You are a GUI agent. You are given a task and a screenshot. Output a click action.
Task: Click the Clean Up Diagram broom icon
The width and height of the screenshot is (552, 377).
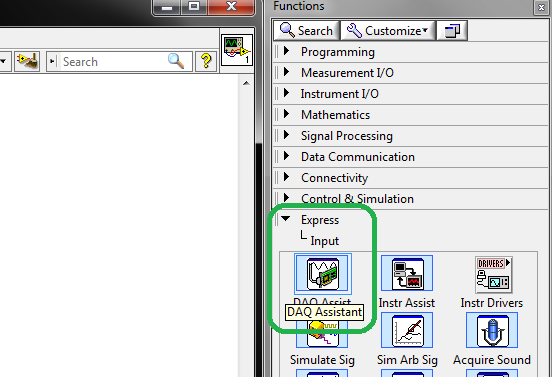[x=27, y=62]
